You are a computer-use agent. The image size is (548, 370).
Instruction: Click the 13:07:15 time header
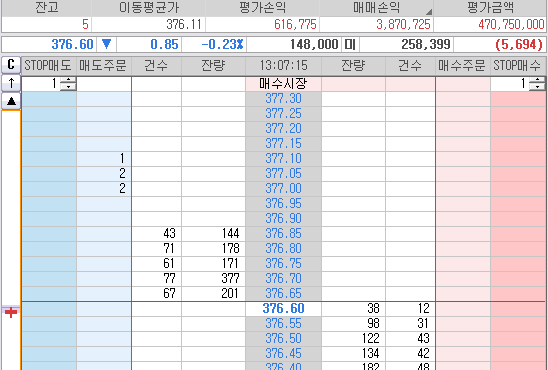pyautogui.click(x=283, y=65)
